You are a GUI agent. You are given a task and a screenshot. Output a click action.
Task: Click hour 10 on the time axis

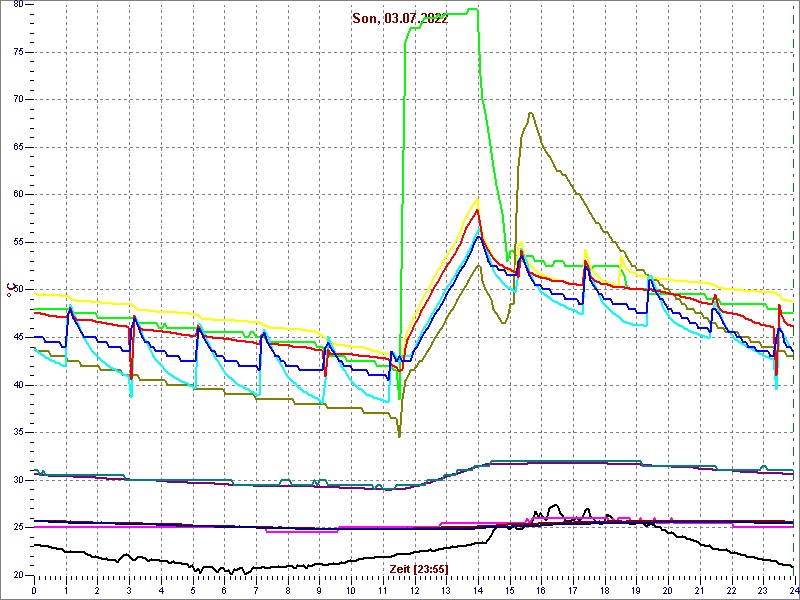[351, 591]
